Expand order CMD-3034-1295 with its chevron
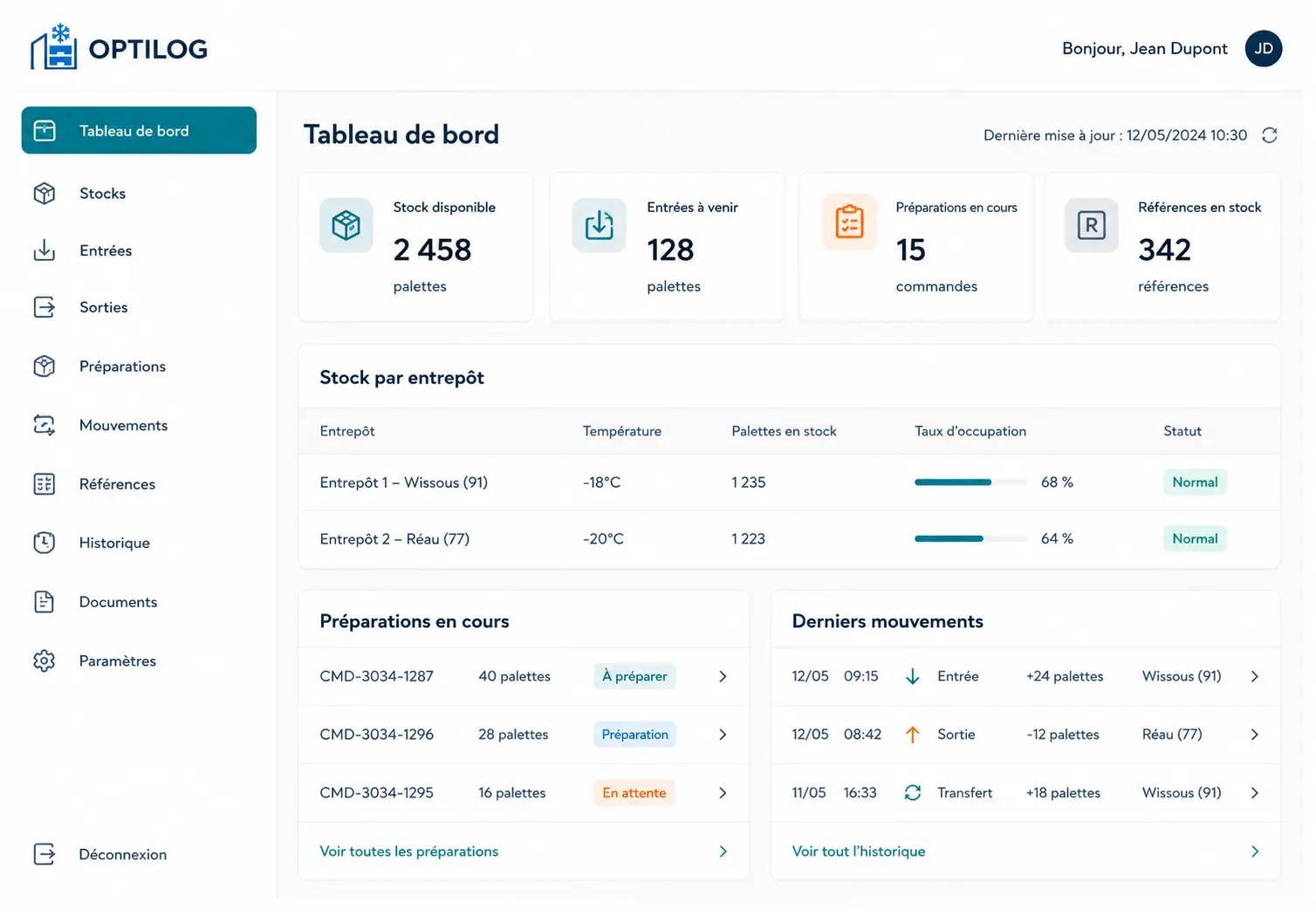Screen dimensions: 1316x910 [x=723, y=793]
